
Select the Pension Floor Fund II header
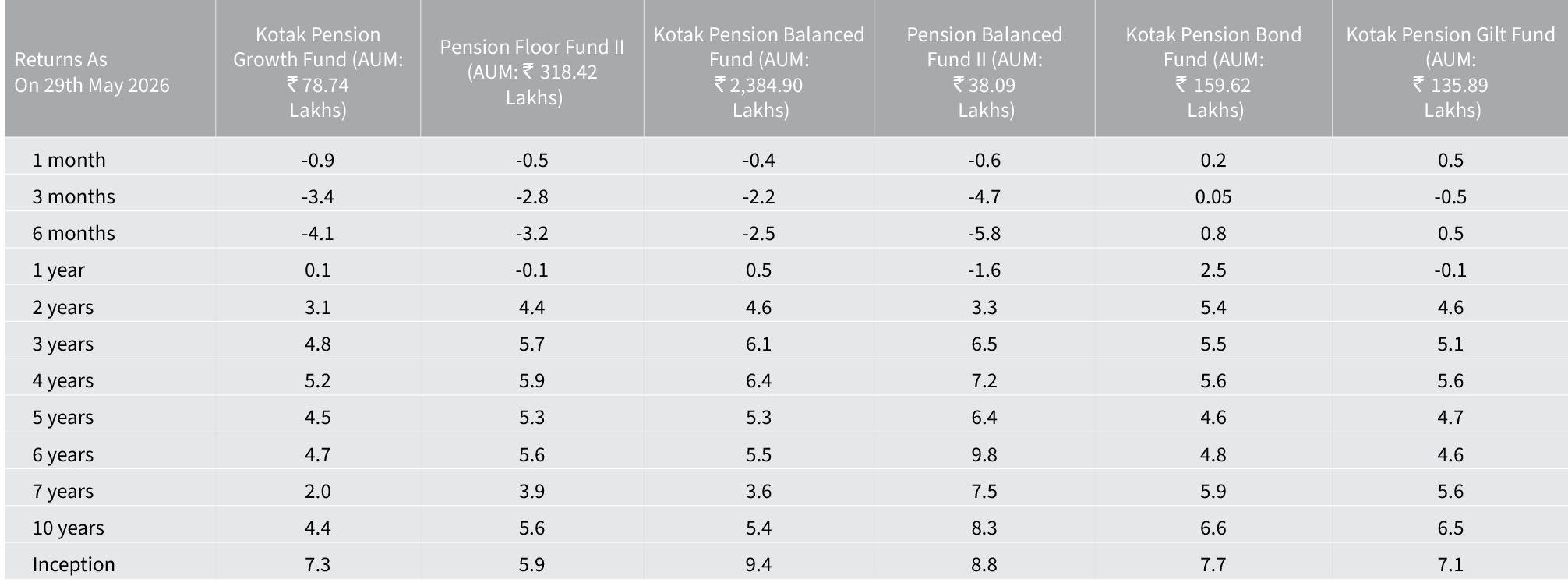click(x=532, y=72)
